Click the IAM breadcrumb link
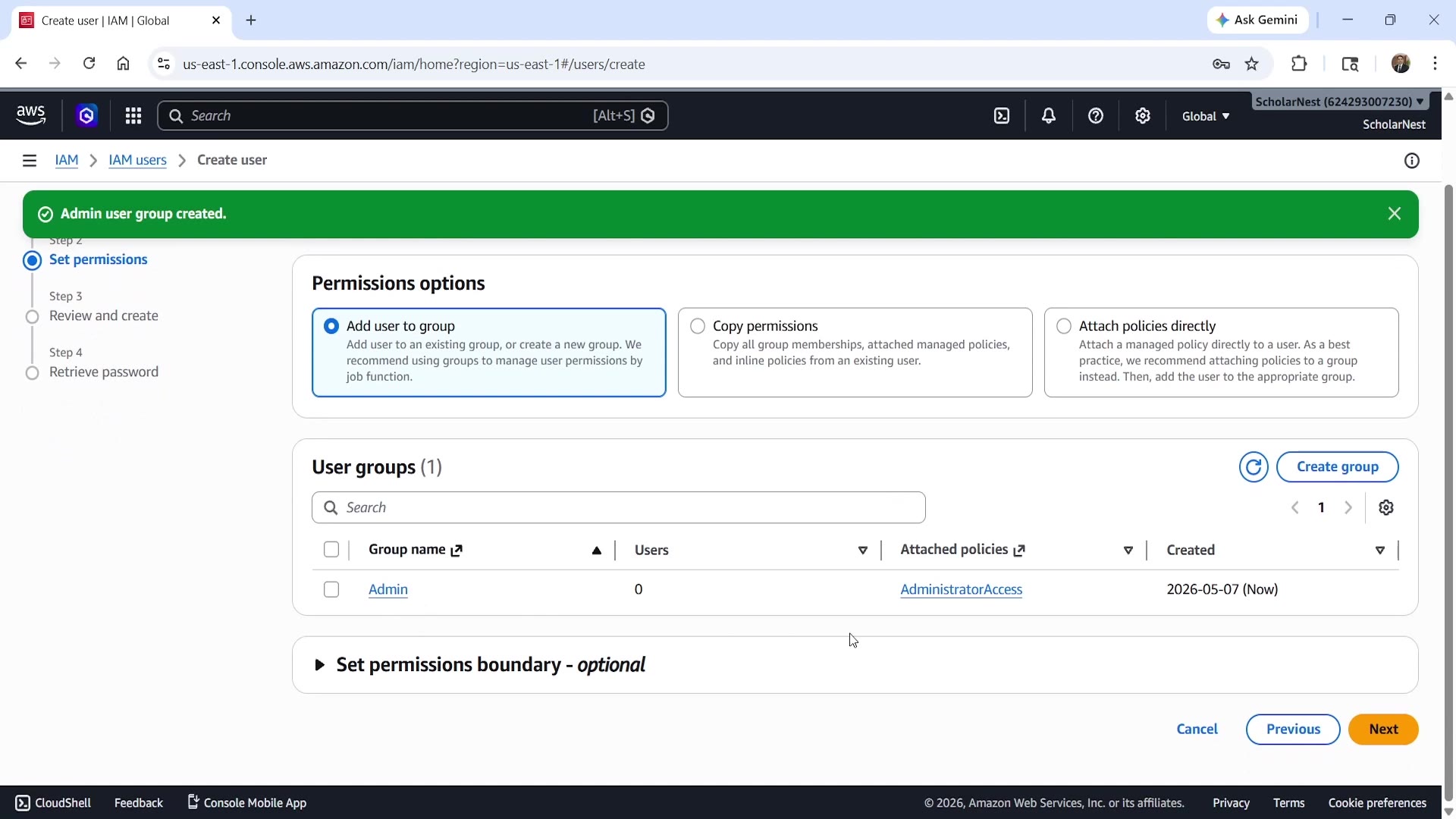 (67, 160)
